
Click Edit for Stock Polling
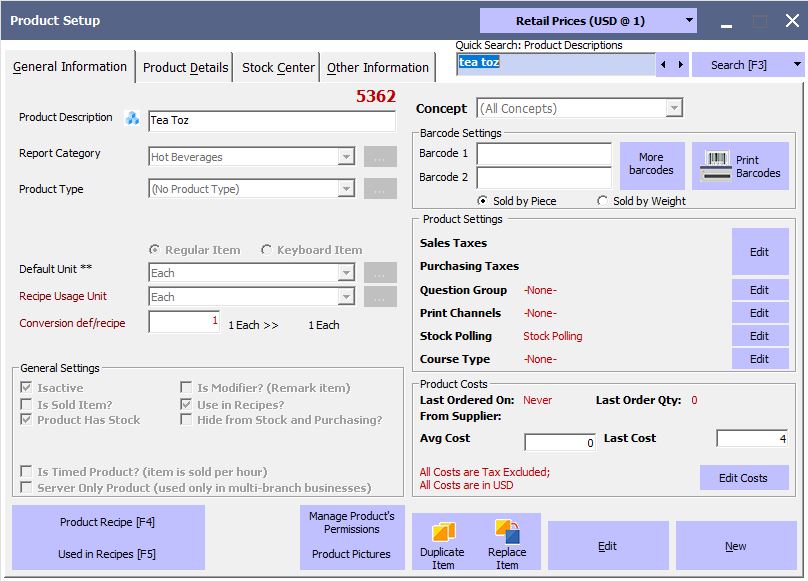[x=760, y=336]
